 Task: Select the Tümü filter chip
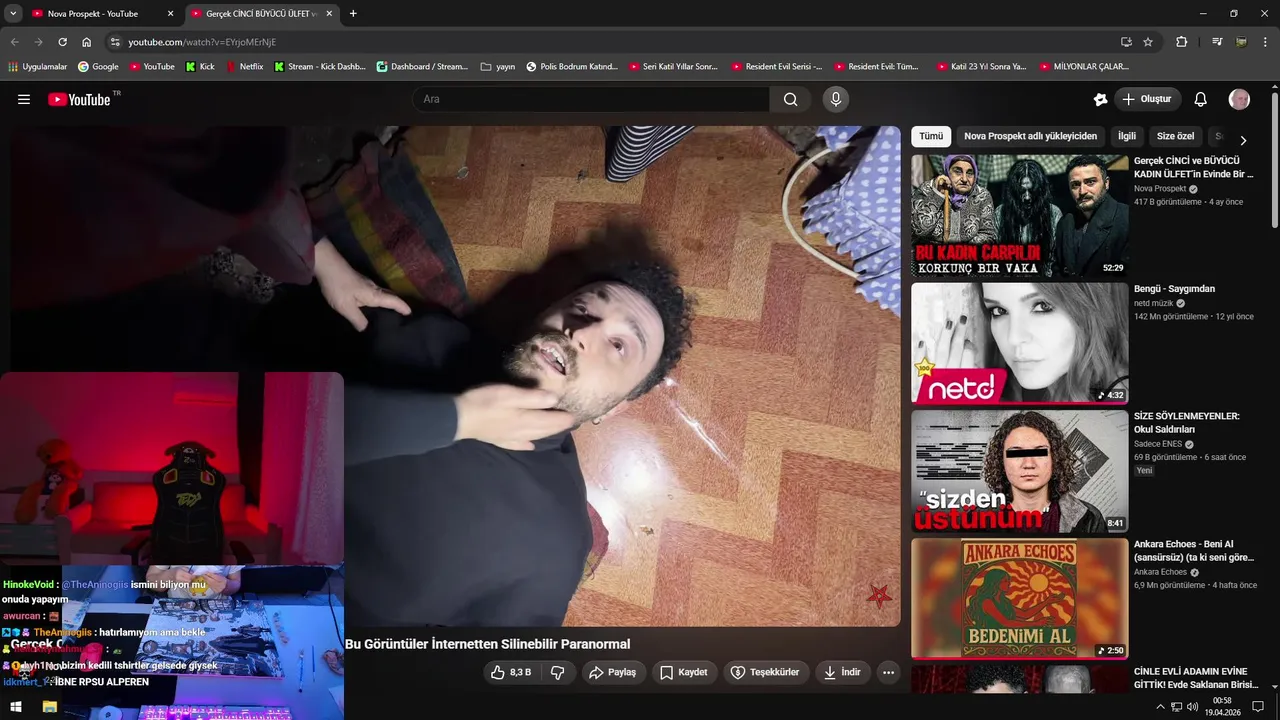pos(931,136)
